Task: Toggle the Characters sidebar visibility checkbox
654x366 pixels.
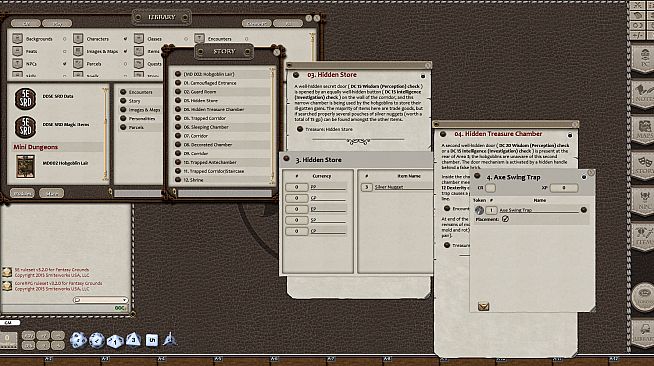Action: (x=125, y=39)
